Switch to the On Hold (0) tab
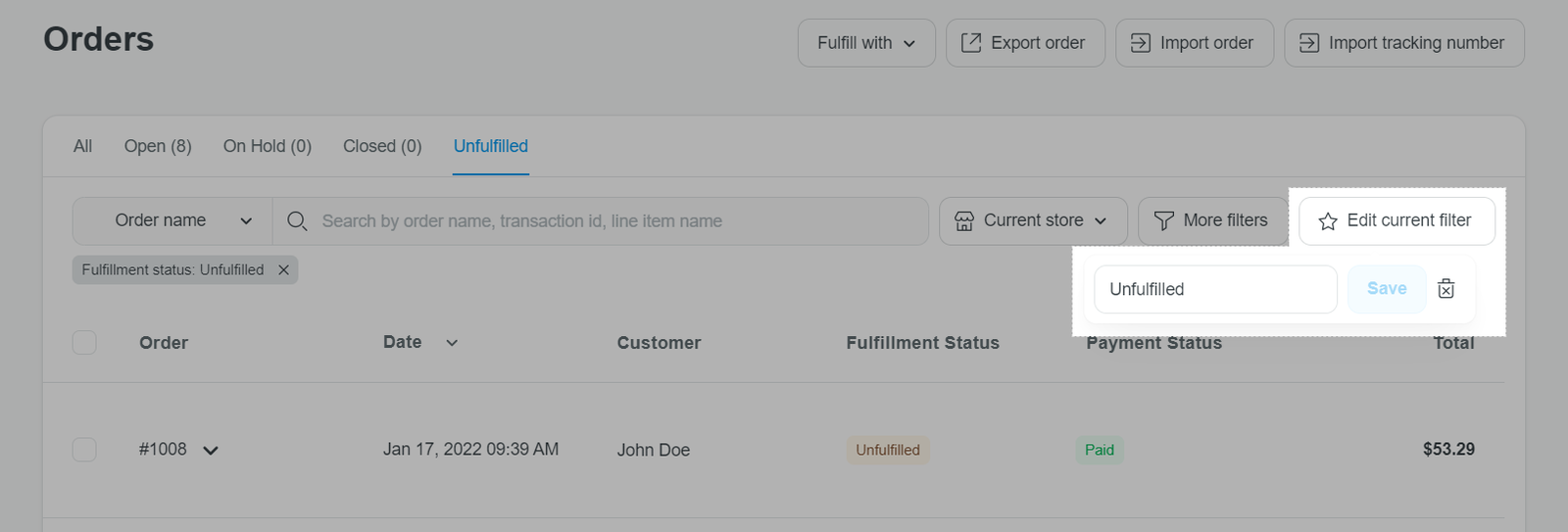This screenshot has height=532, width=1568. tap(268, 146)
